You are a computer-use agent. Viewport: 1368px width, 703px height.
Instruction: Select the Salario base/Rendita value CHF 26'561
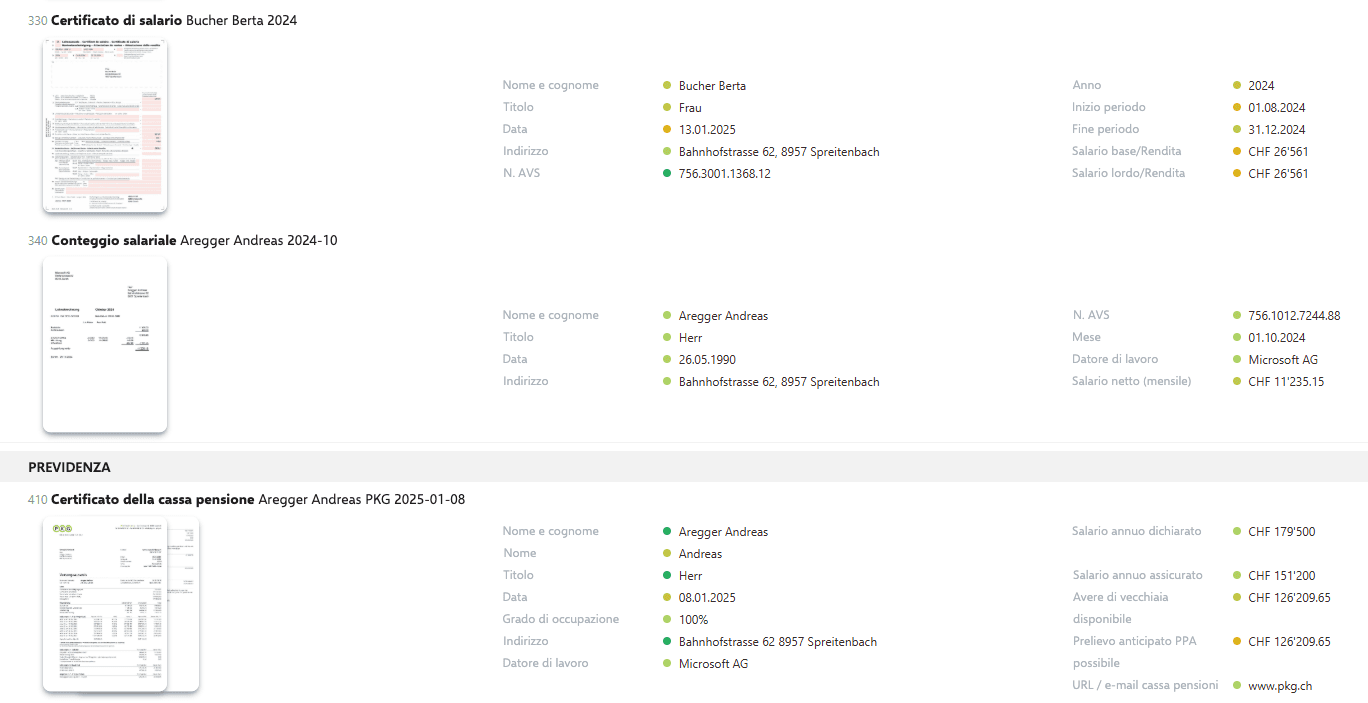(x=1279, y=151)
